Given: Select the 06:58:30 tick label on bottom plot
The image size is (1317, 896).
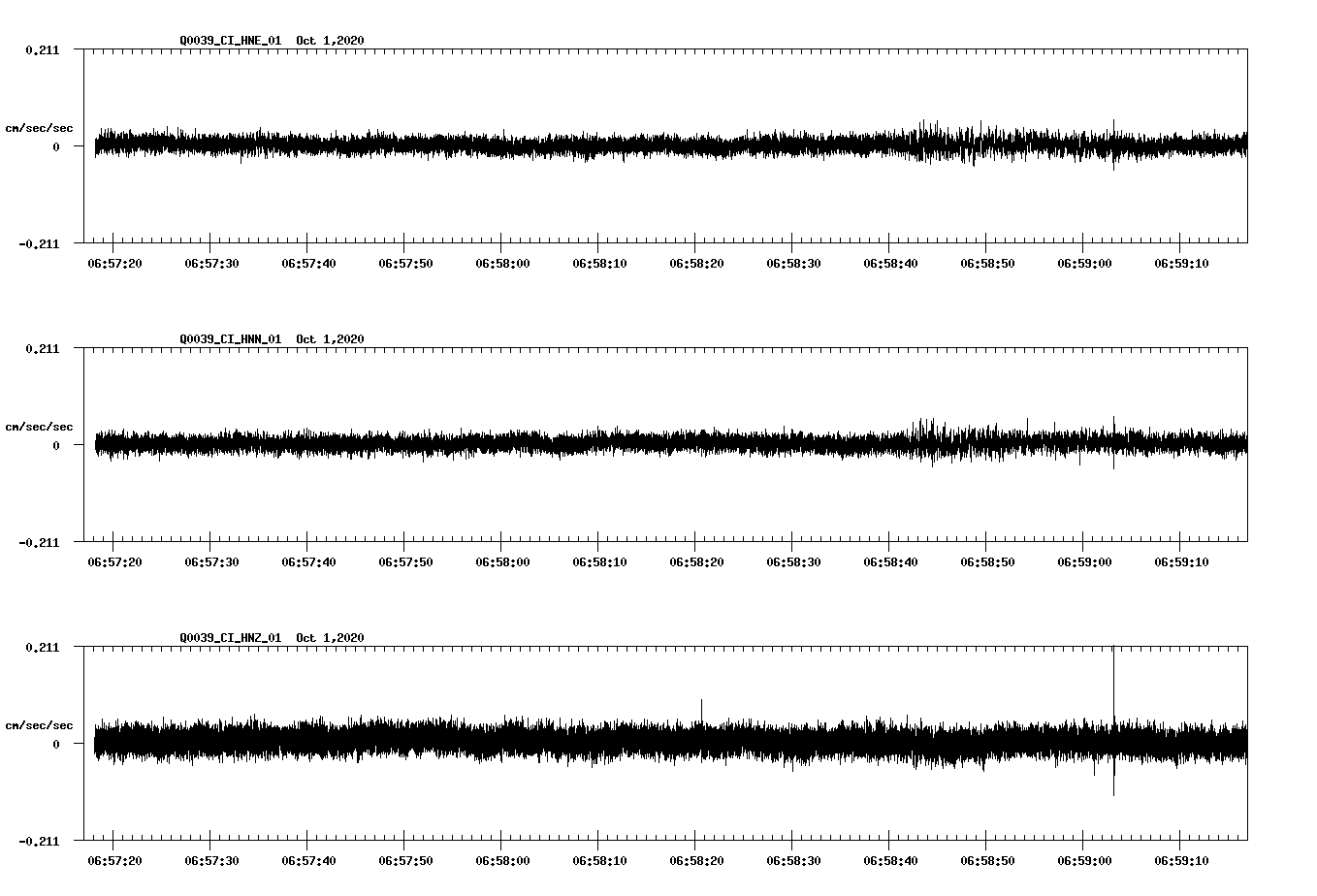Looking at the screenshot, I should click(x=795, y=858).
